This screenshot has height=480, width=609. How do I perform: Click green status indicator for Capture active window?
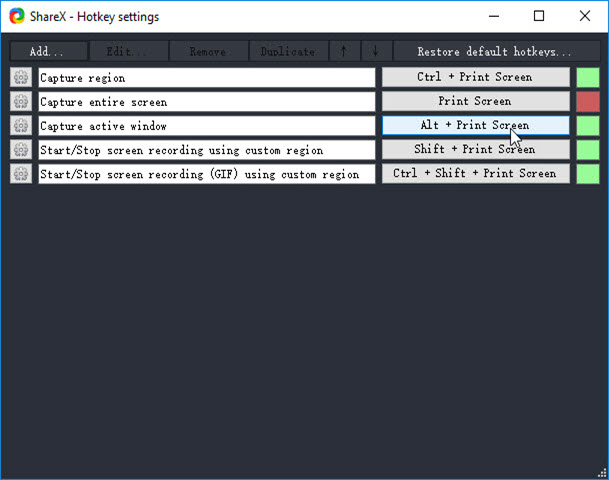(588, 125)
